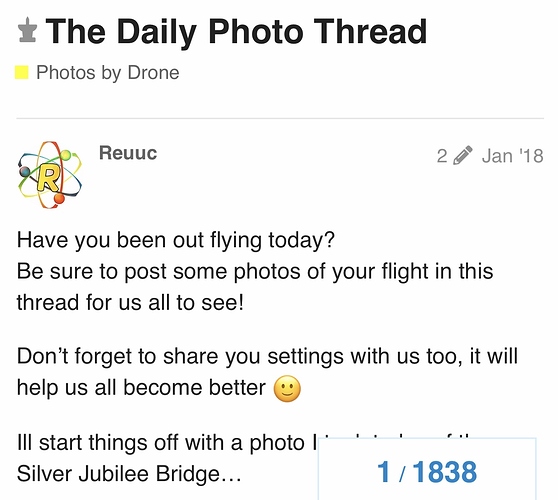Click the Jan '18 post date

click(512, 156)
